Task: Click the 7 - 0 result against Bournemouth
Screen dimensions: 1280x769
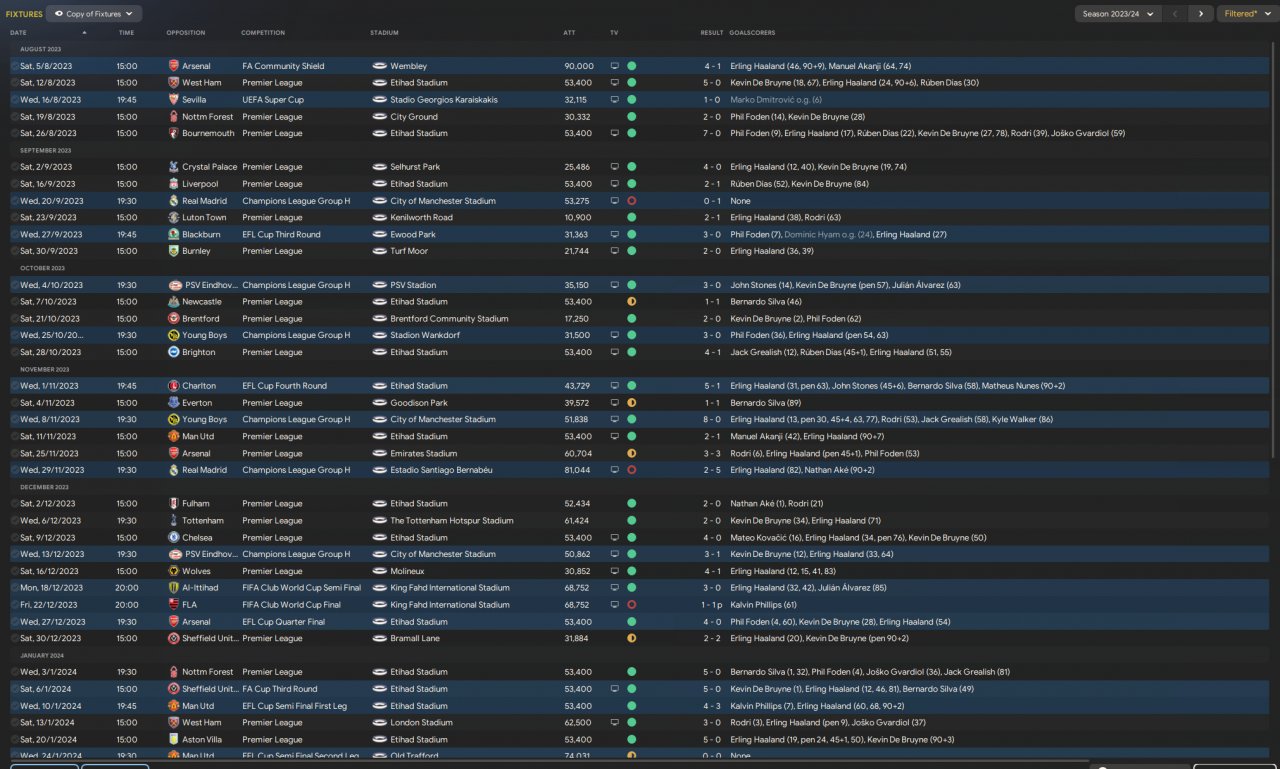Action: pyautogui.click(x=711, y=133)
